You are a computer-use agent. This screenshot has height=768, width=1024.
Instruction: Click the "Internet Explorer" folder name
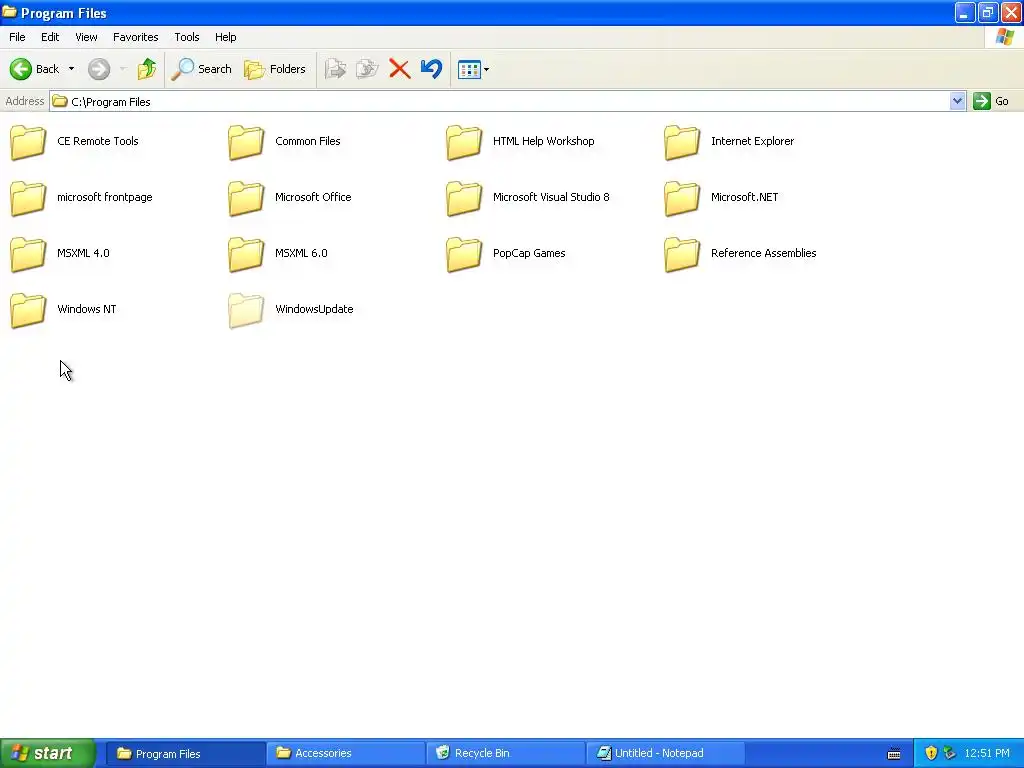coord(752,140)
